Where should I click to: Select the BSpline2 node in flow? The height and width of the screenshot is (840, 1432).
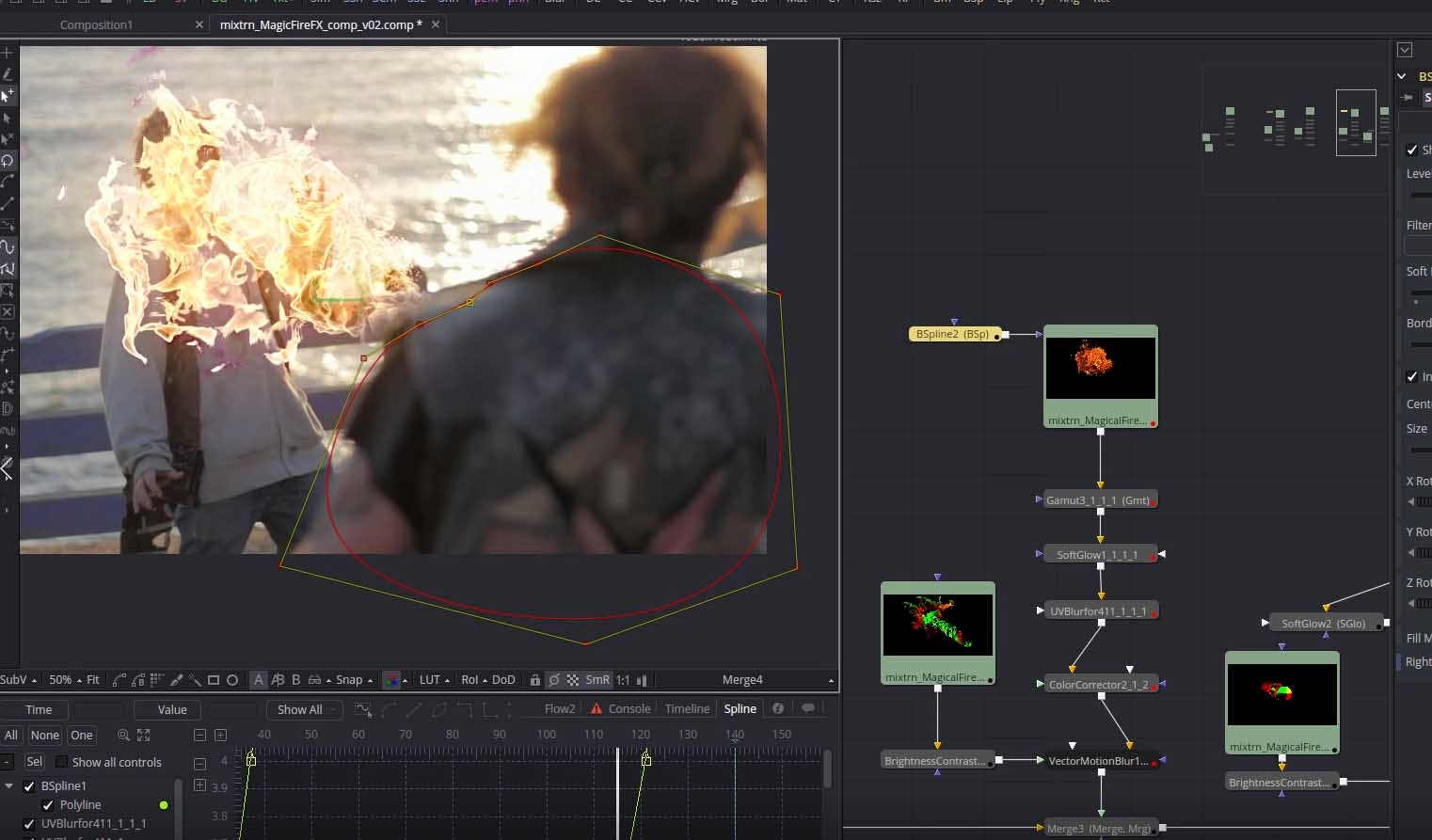pyautogui.click(x=952, y=334)
